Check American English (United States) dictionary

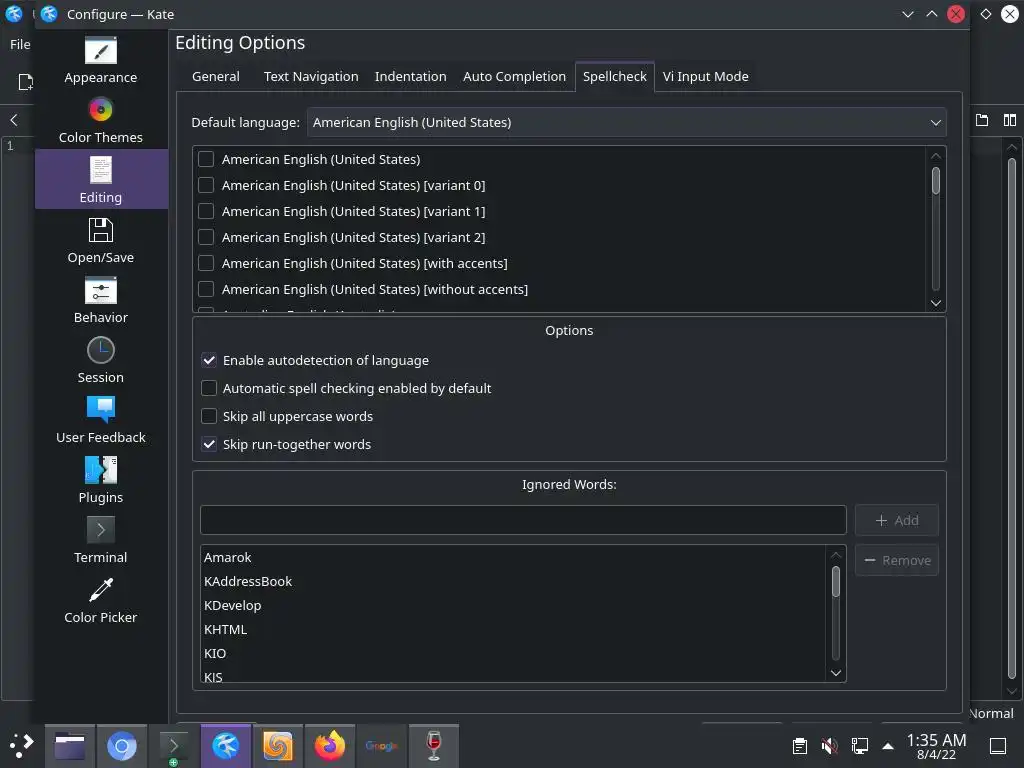pyautogui.click(x=206, y=159)
